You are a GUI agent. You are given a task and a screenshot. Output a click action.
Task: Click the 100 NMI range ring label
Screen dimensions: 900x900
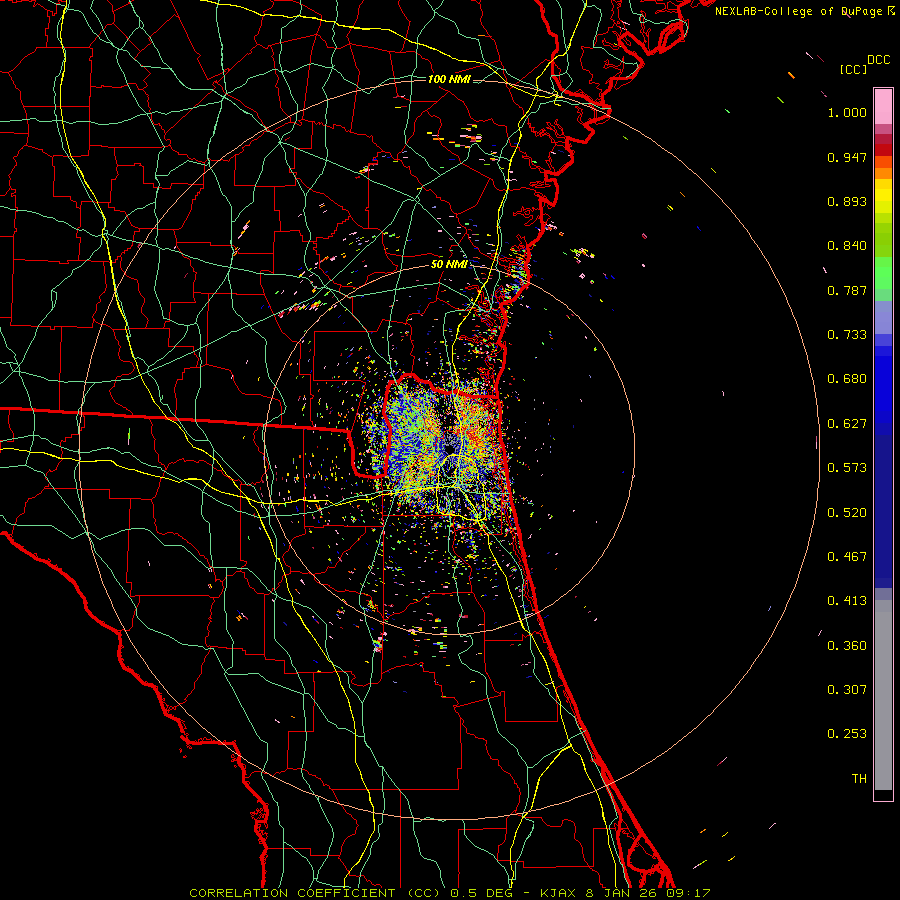click(449, 79)
